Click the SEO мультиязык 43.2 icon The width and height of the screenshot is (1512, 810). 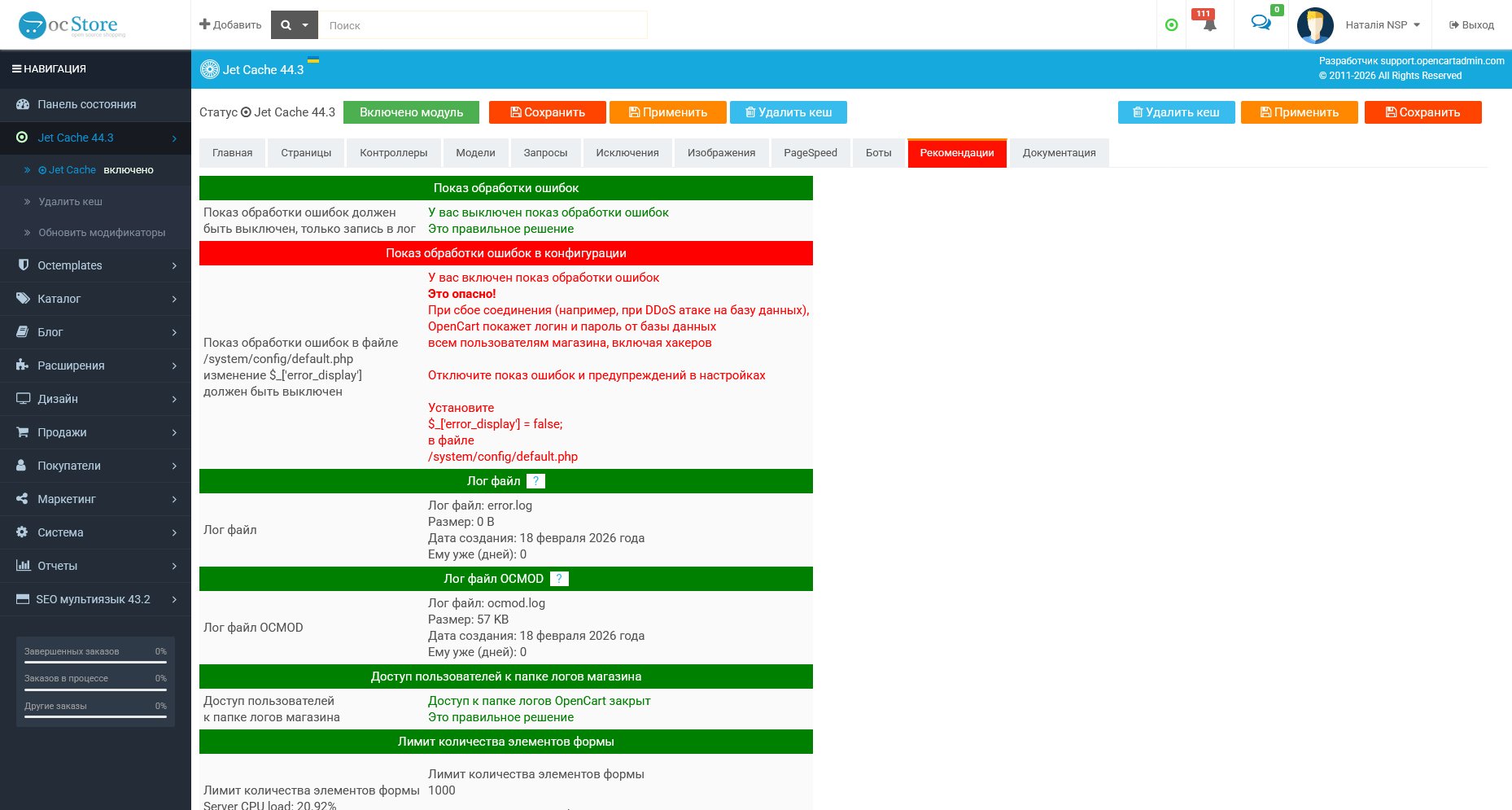(x=23, y=599)
